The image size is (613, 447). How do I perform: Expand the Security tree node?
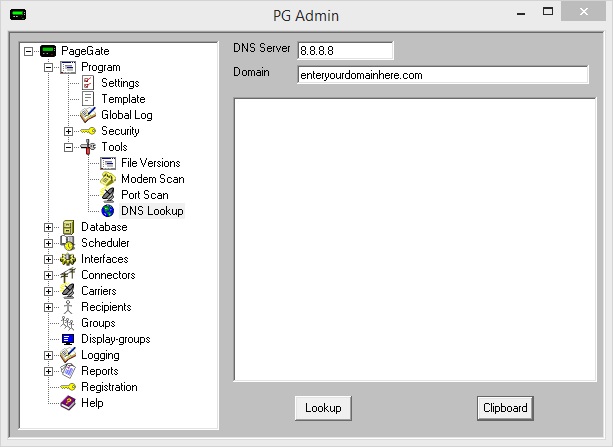(x=68, y=131)
